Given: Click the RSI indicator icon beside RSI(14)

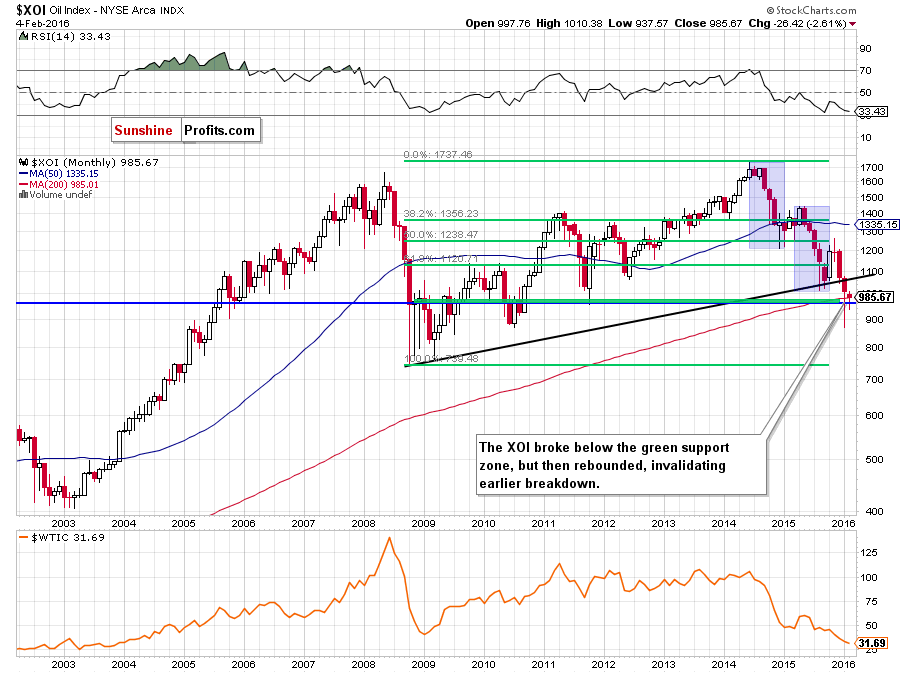Looking at the screenshot, I should point(23,36).
